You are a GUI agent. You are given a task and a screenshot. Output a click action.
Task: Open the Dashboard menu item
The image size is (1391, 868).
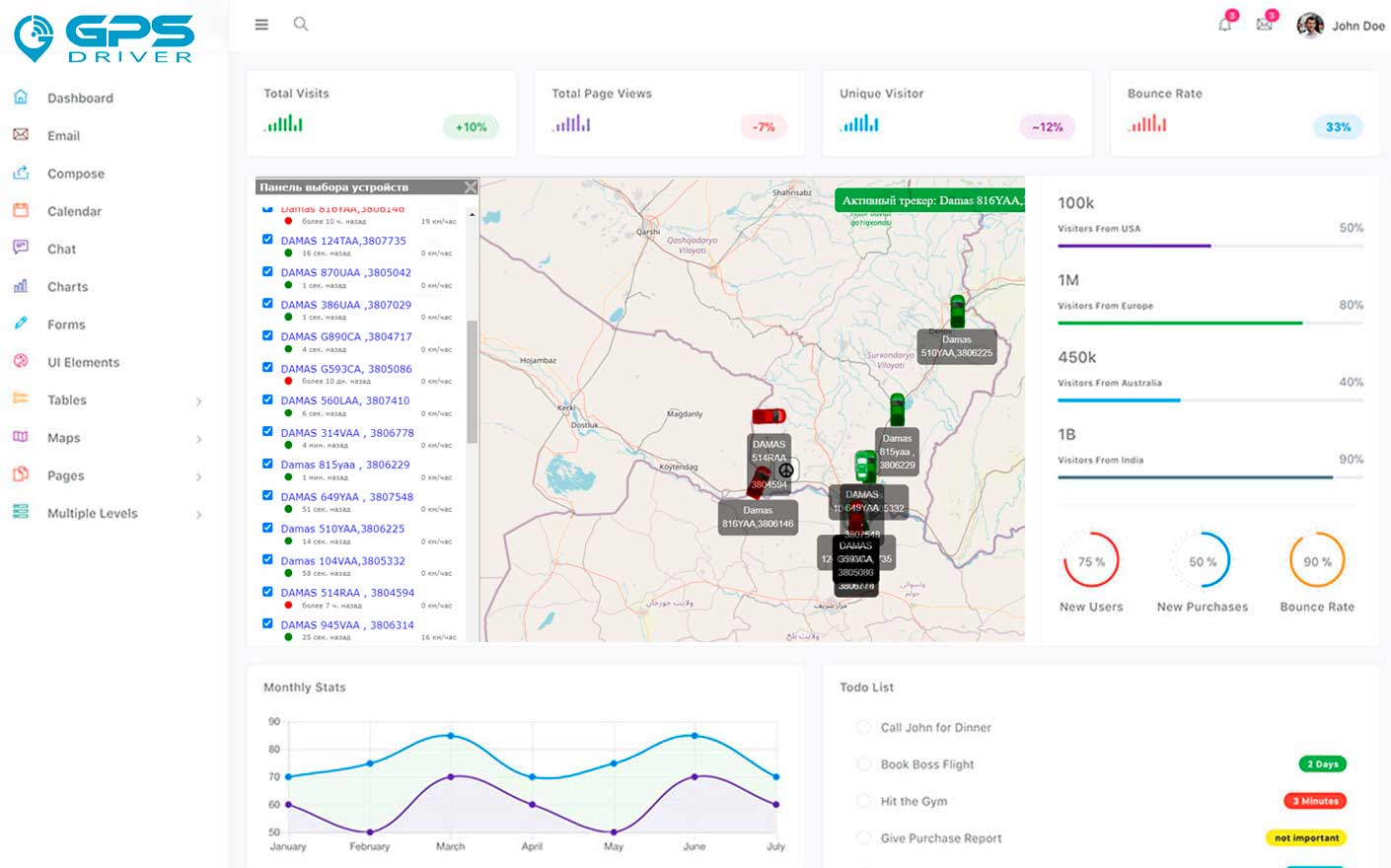(80, 99)
